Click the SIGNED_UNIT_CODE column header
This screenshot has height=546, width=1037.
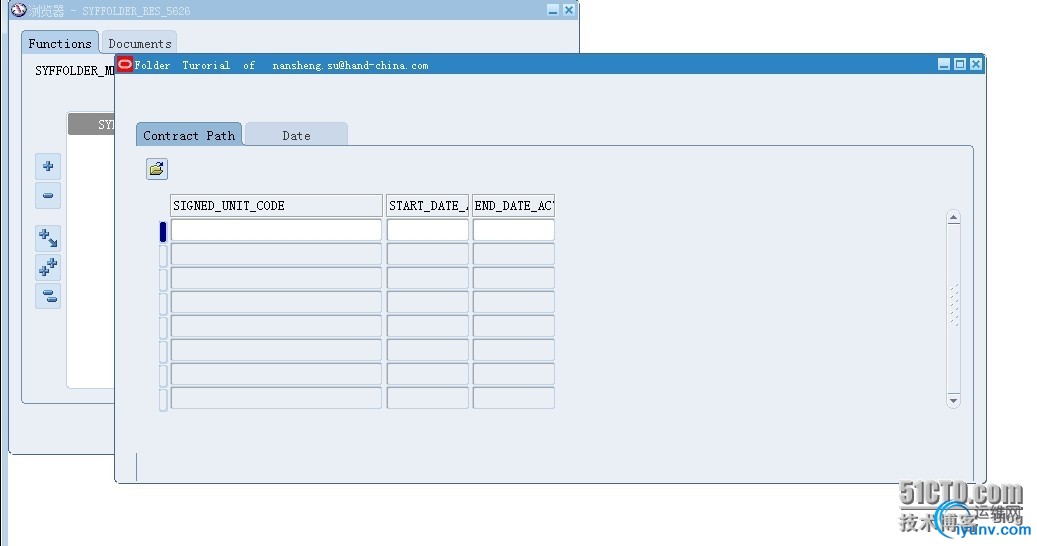pos(276,206)
